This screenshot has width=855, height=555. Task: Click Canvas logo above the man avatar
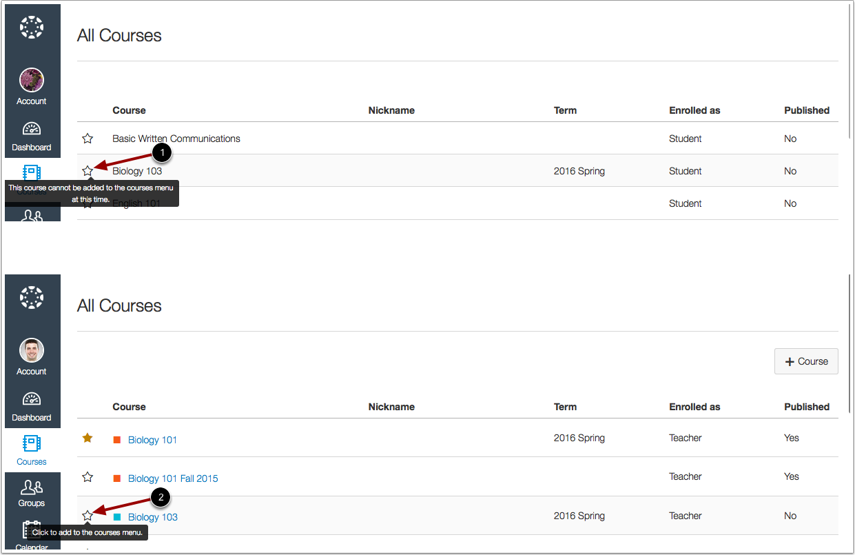tap(32, 298)
